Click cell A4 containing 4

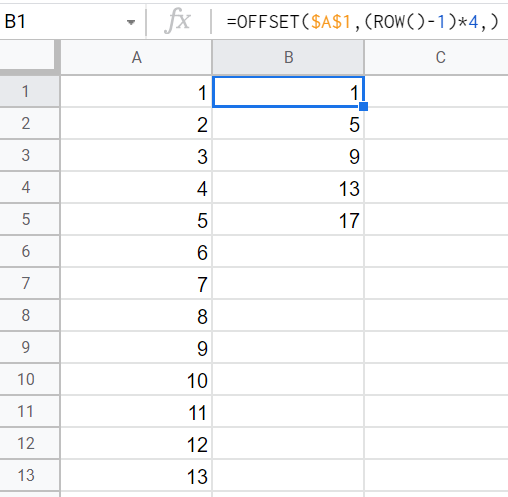pyautogui.click(x=136, y=187)
